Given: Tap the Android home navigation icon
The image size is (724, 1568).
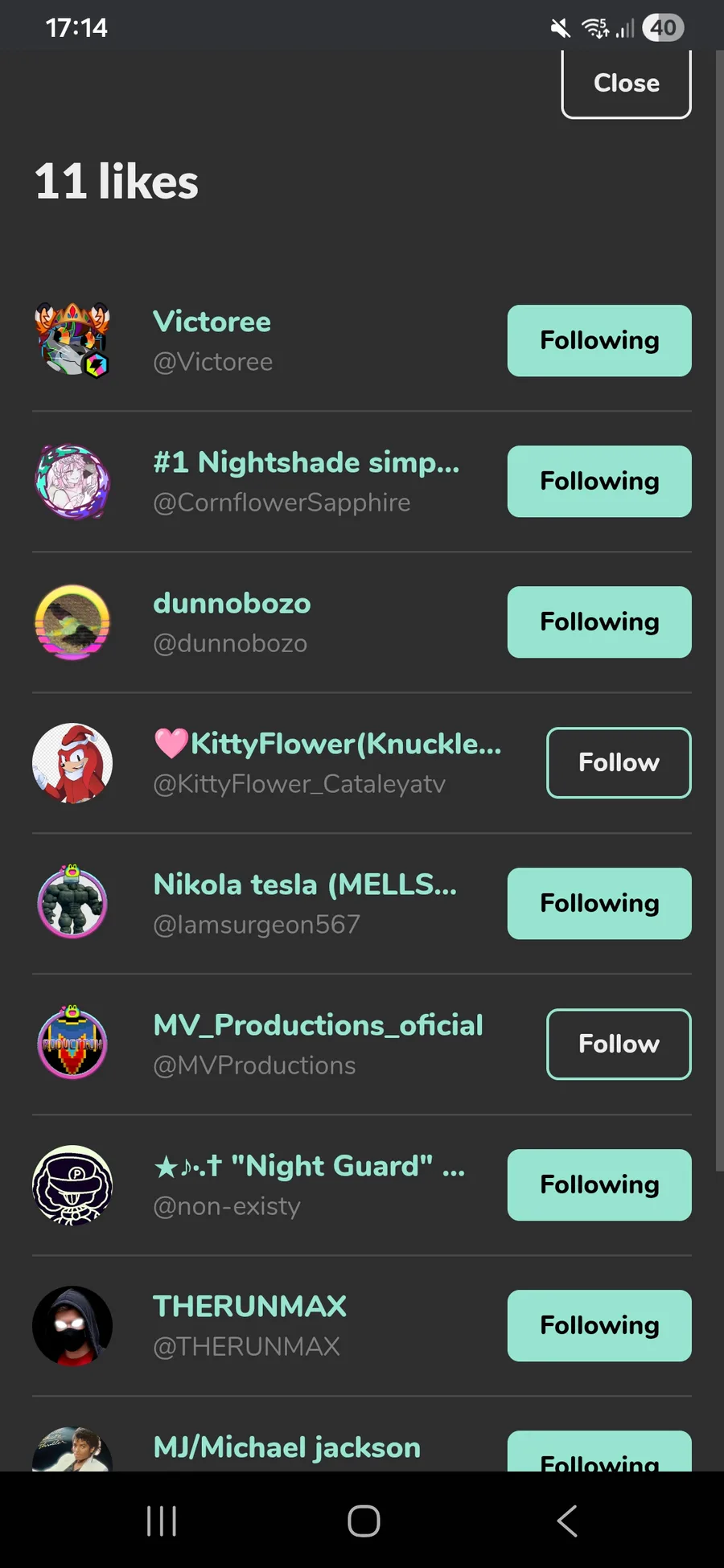Looking at the screenshot, I should (x=364, y=1521).
